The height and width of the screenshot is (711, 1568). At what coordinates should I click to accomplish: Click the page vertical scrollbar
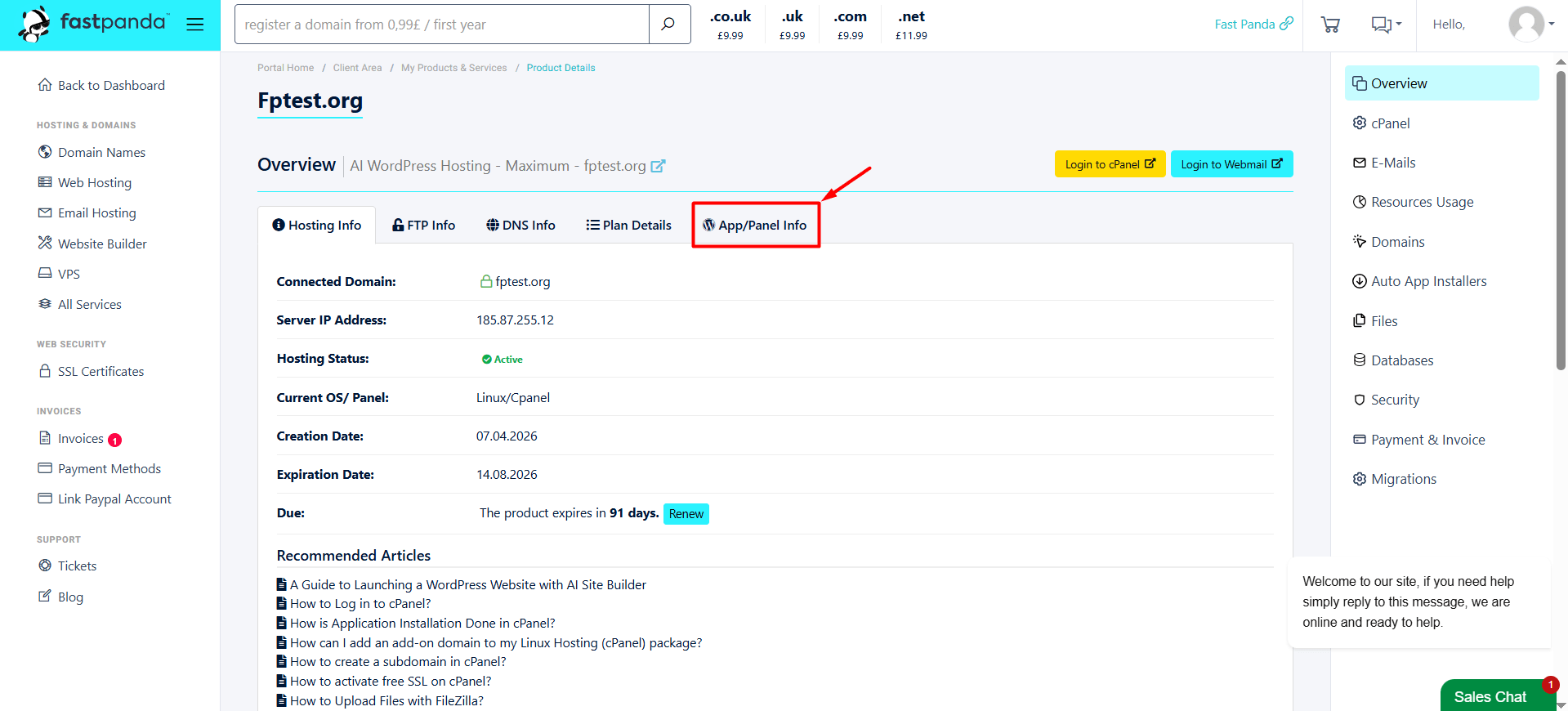[1561, 221]
